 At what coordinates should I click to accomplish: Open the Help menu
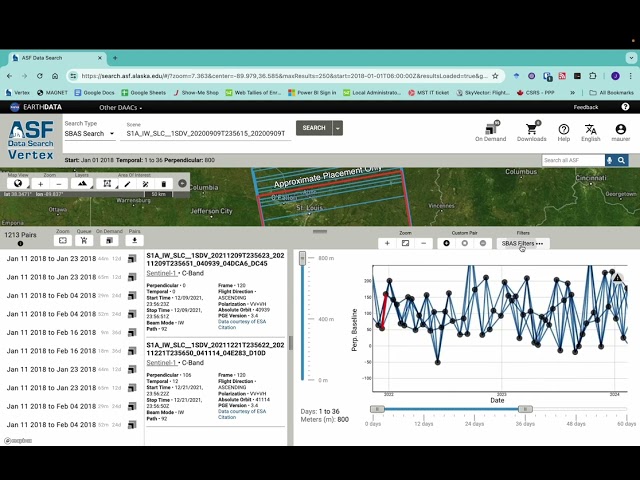pos(564,133)
